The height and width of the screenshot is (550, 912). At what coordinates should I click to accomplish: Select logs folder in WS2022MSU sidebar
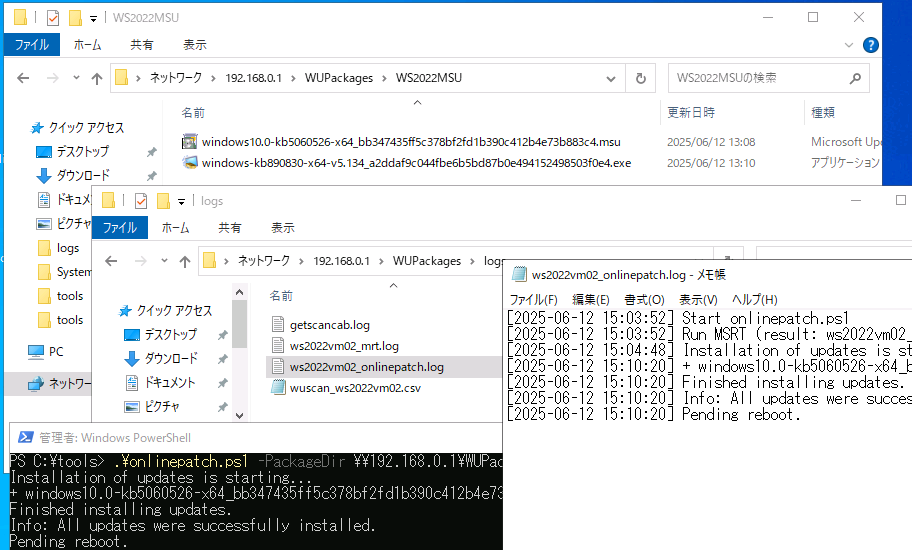[59, 248]
